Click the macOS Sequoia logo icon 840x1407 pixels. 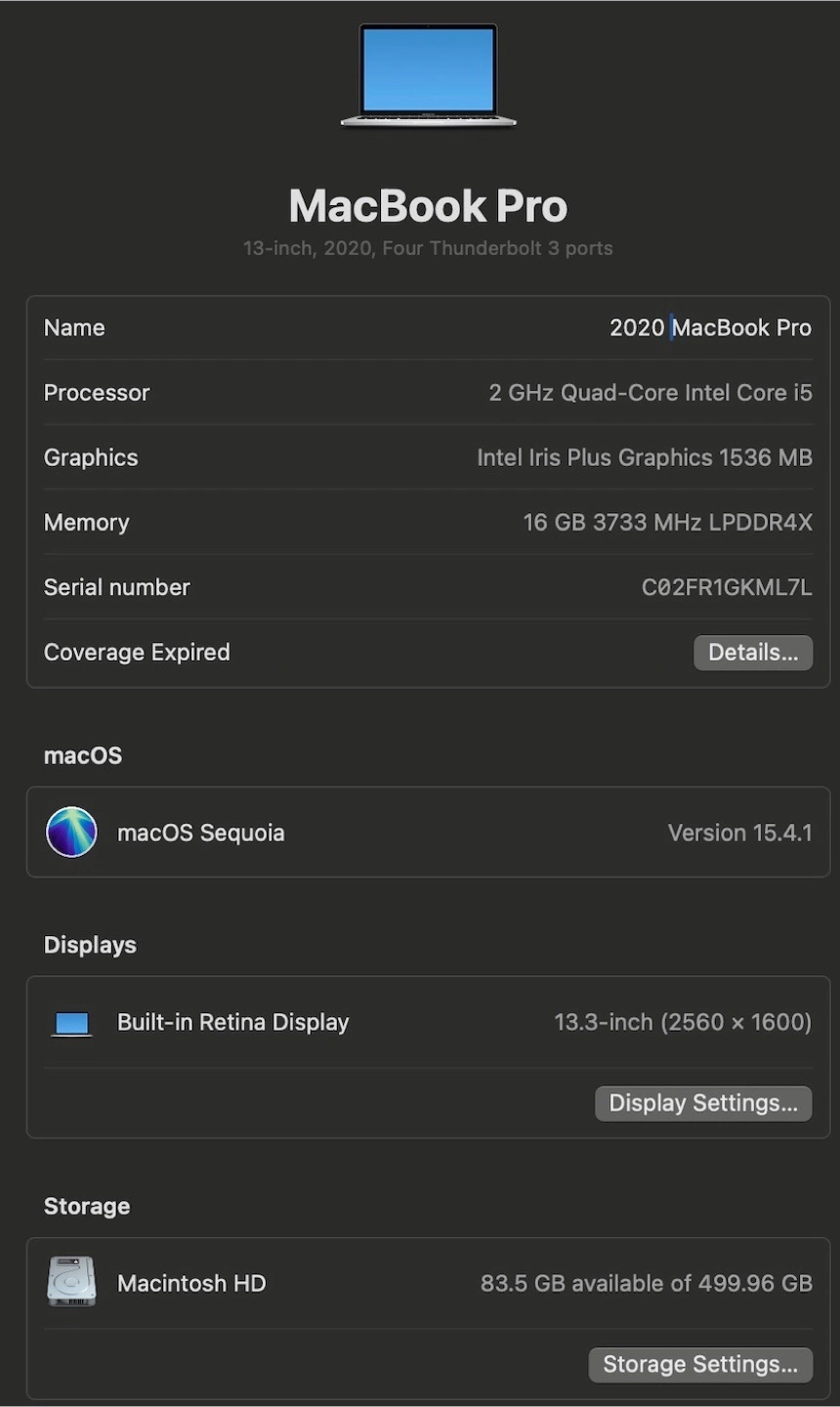71,832
